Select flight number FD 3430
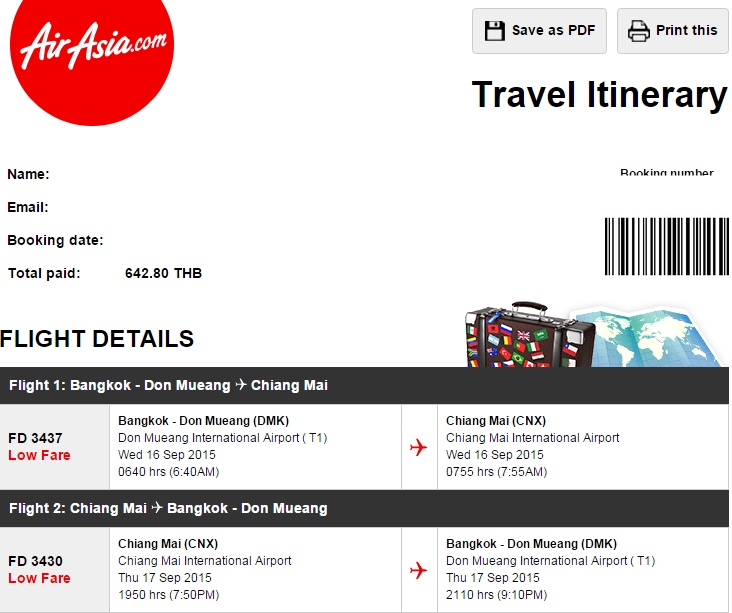732x613 pixels. point(35,561)
